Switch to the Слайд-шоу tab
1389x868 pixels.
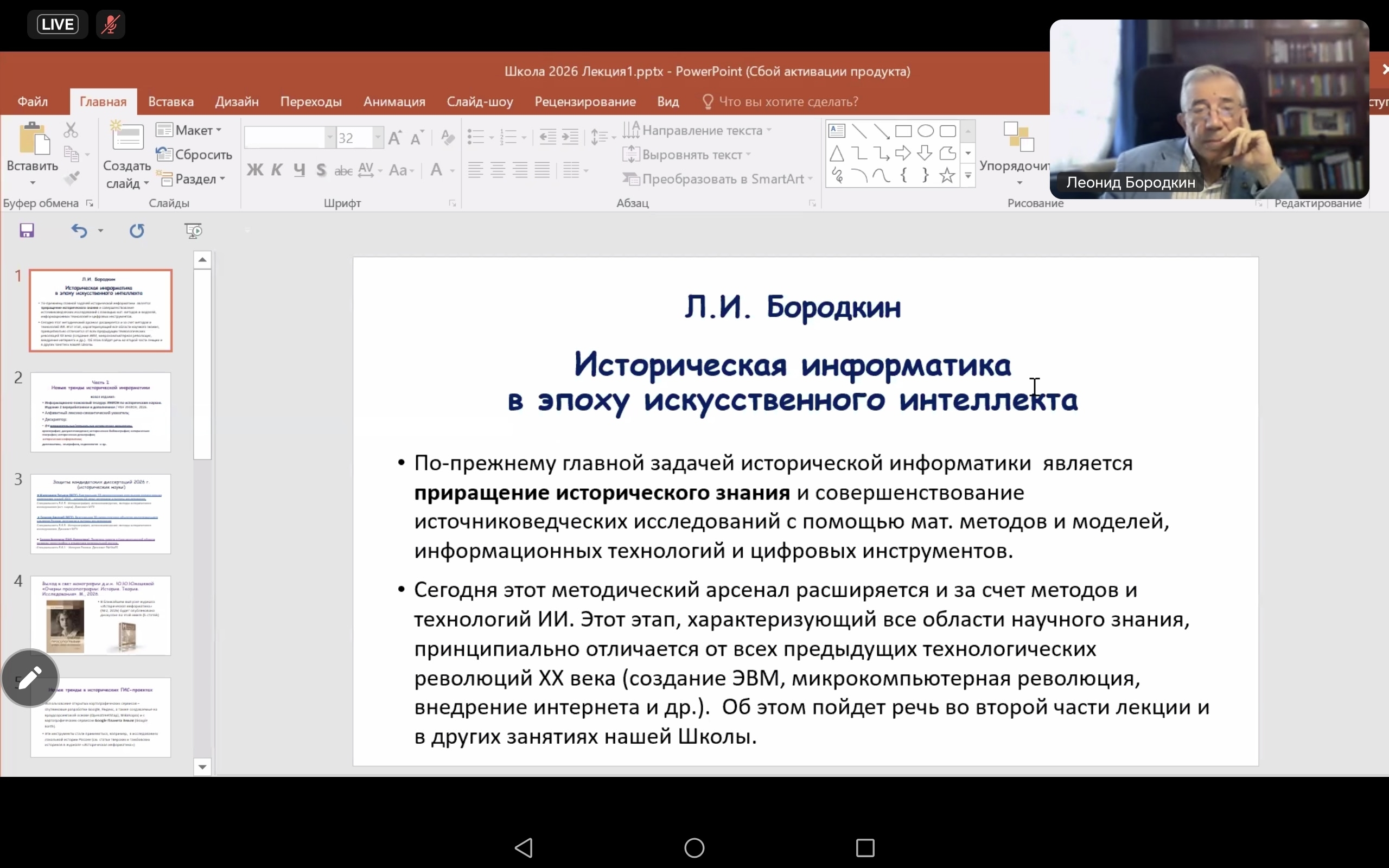[480, 101]
